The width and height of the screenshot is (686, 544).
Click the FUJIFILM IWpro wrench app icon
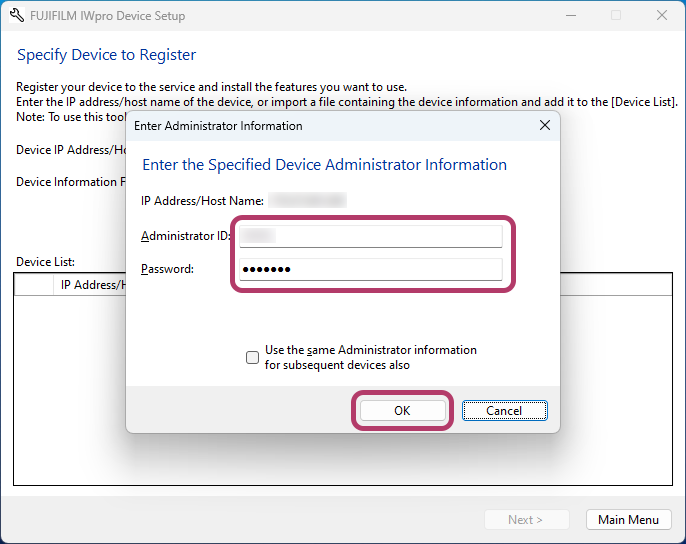point(17,15)
